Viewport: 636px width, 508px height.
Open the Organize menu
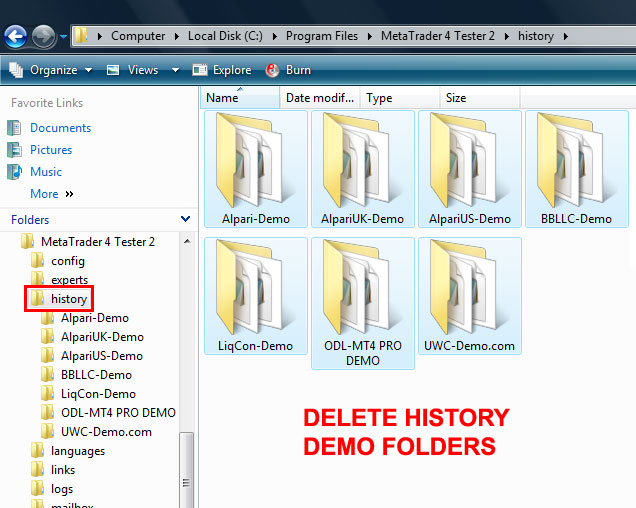(x=51, y=70)
